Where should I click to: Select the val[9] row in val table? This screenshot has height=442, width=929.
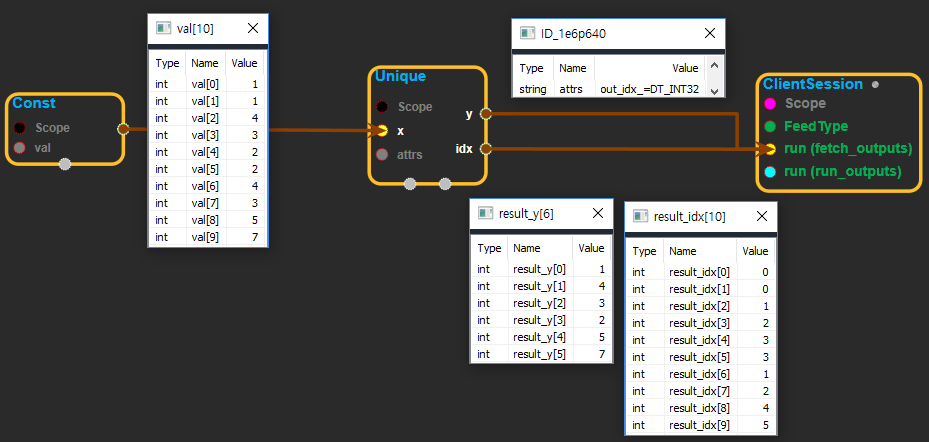click(208, 237)
